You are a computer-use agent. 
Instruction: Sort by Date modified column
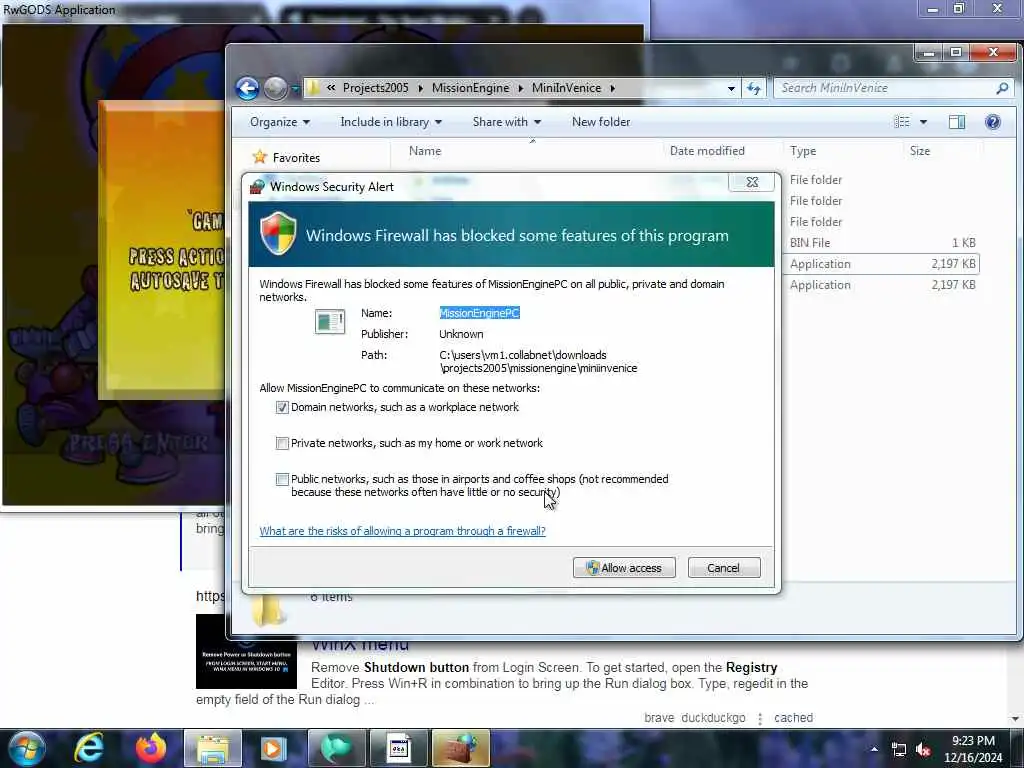pyautogui.click(x=707, y=151)
